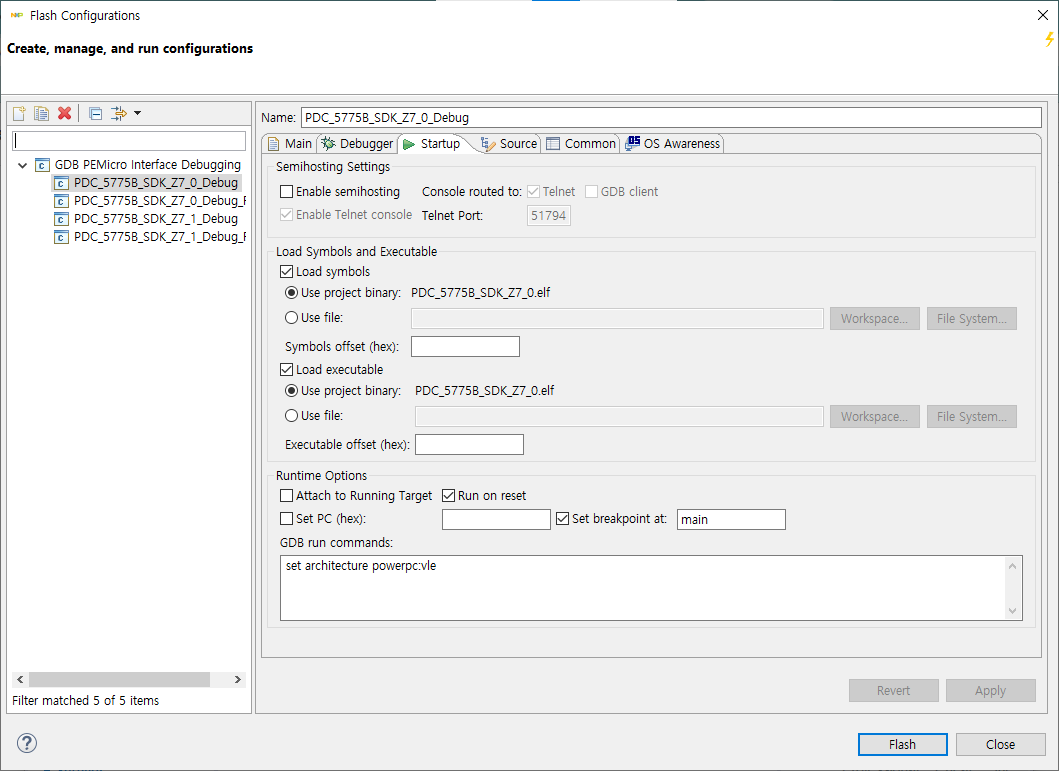Viewport: 1059px width, 771px height.
Task: Click the Flash button
Action: 901,744
